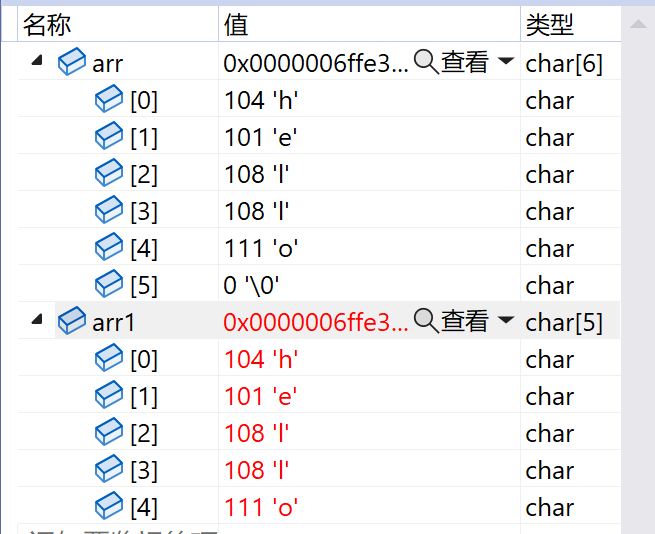Screen dimensions: 655x534
Task: Select cube icon of arr element [5]
Action: tap(109, 284)
